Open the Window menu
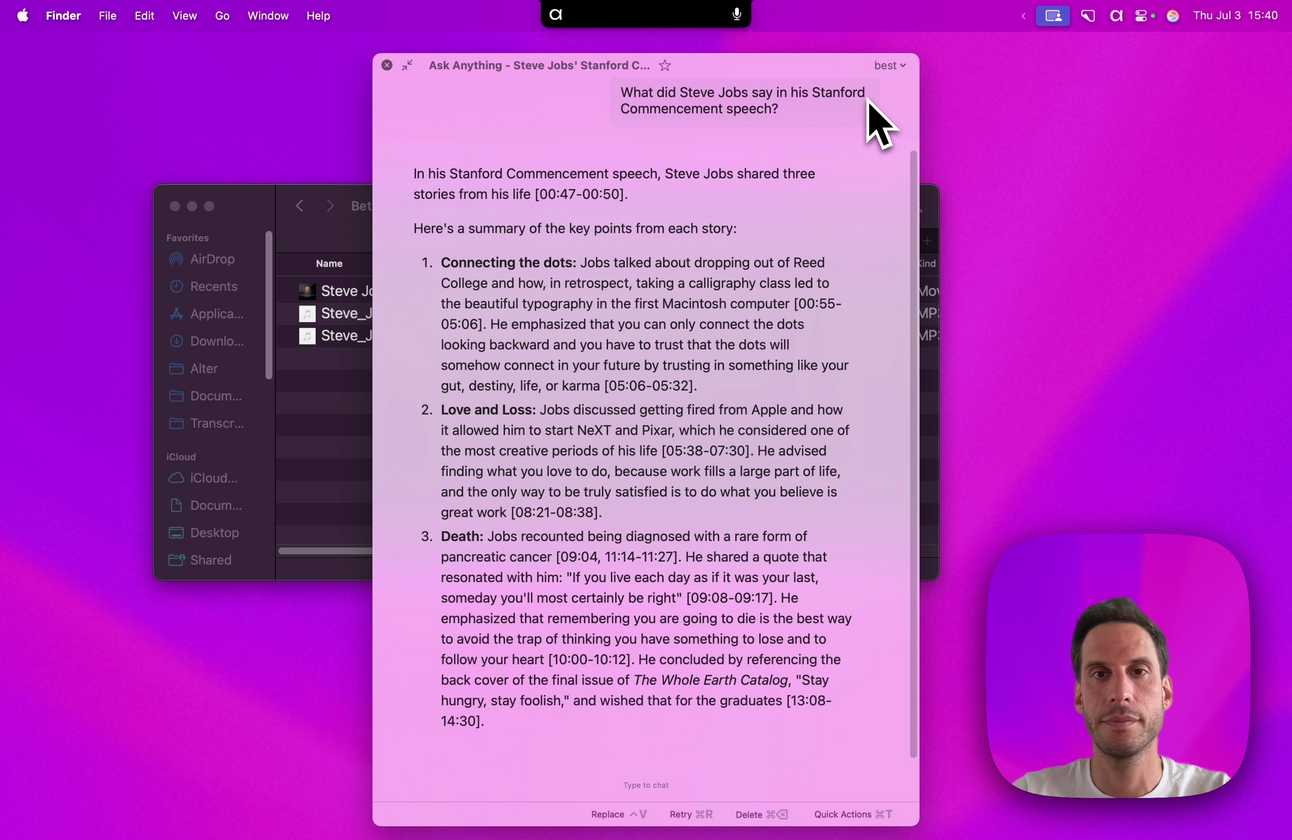Screen dimensions: 1292x840 (x=268, y=15)
